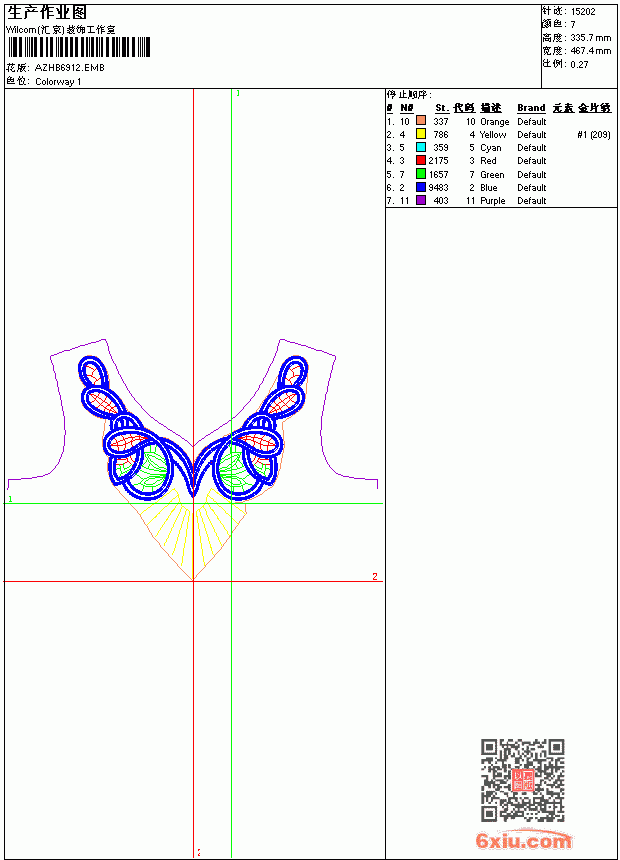Viewport: 620px width, 860px height.
Task: Select the Purple color swatch in row 7
Action: click(x=421, y=200)
